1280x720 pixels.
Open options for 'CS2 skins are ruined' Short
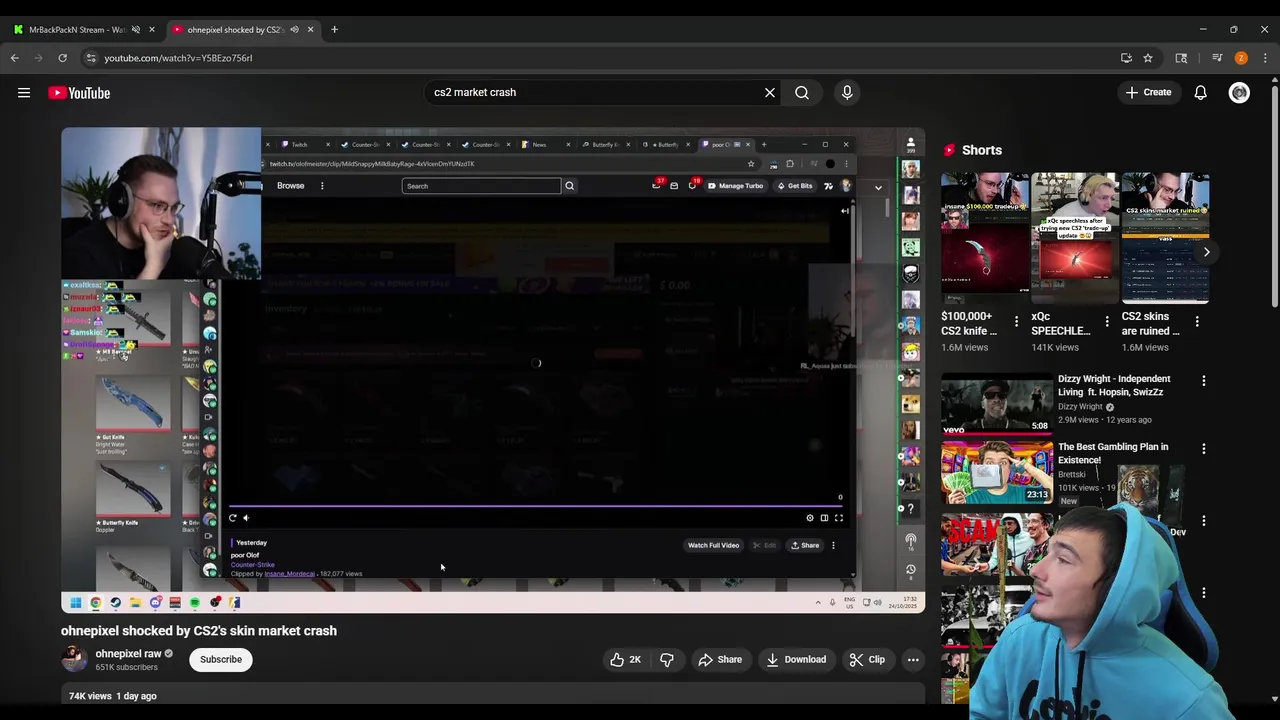click(1197, 322)
